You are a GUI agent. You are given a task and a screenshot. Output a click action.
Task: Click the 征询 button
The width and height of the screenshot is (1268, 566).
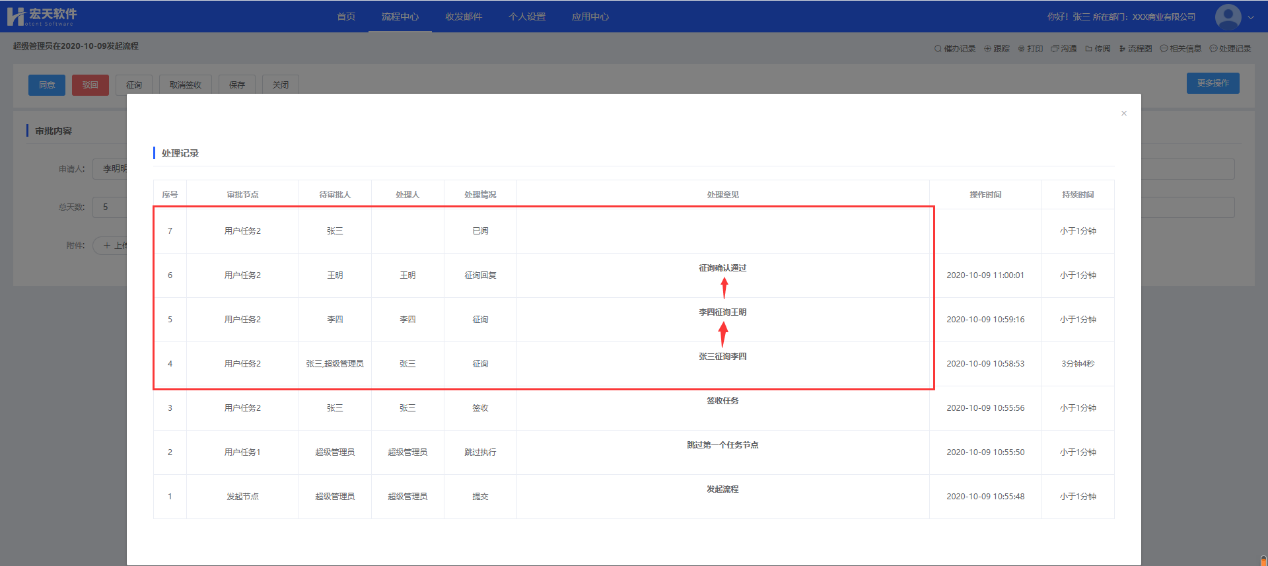[x=134, y=85]
